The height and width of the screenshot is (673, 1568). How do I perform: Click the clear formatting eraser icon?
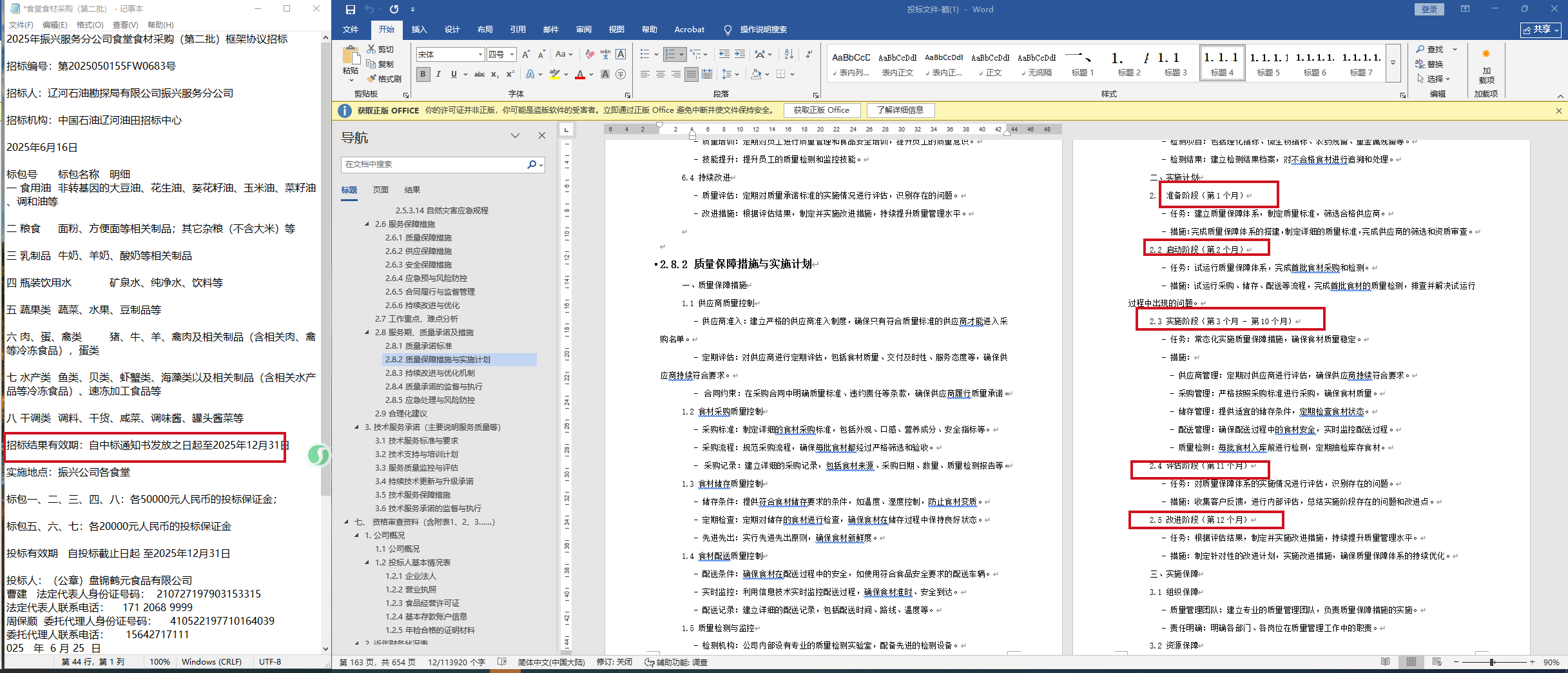click(589, 55)
